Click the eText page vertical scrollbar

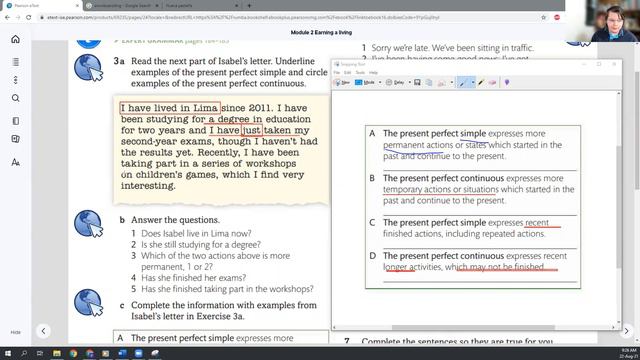(637, 131)
